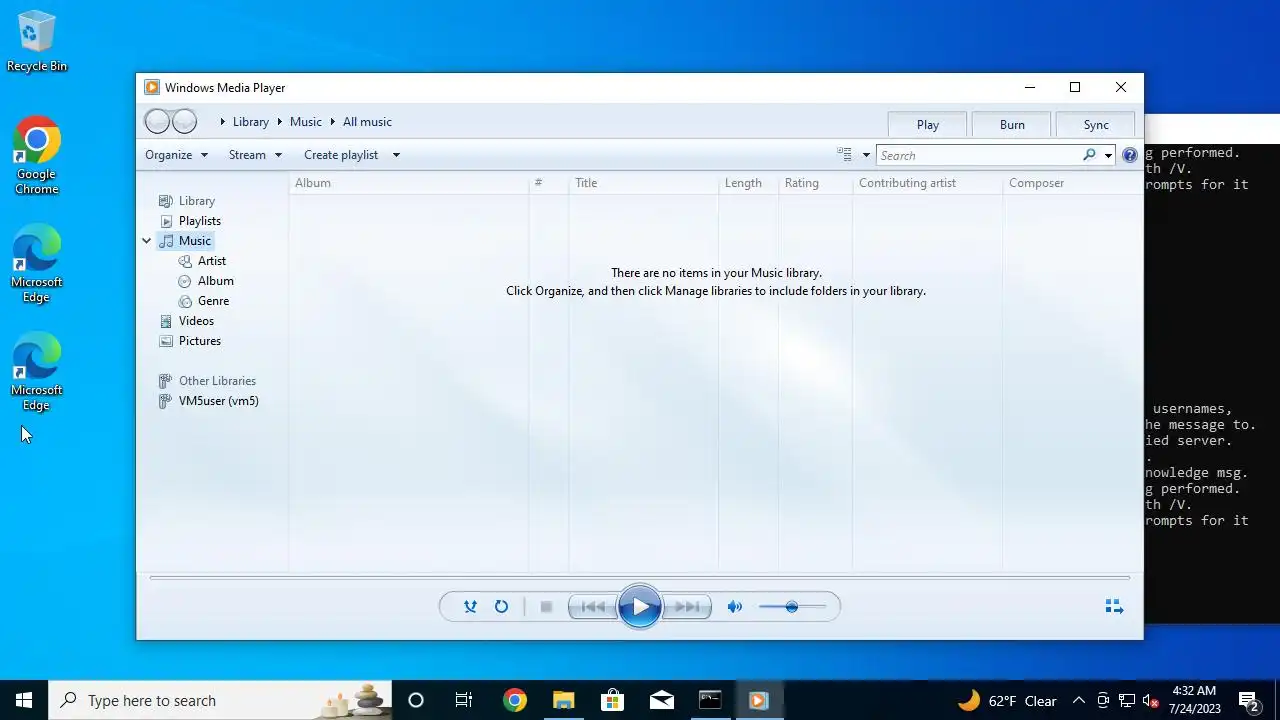Collapse the Music tree node
The height and width of the screenshot is (720, 1280).
click(147, 241)
